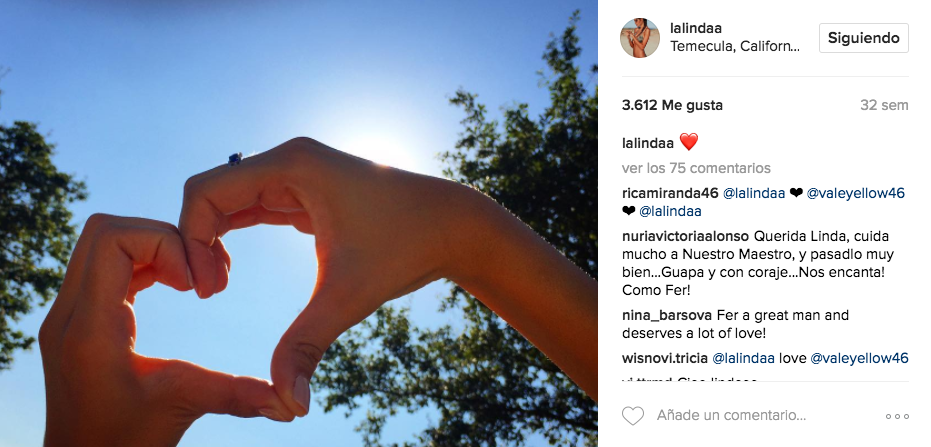This screenshot has height=447, width=931.
Task: Open nina_barsova commenter profile
Action: coord(667,315)
